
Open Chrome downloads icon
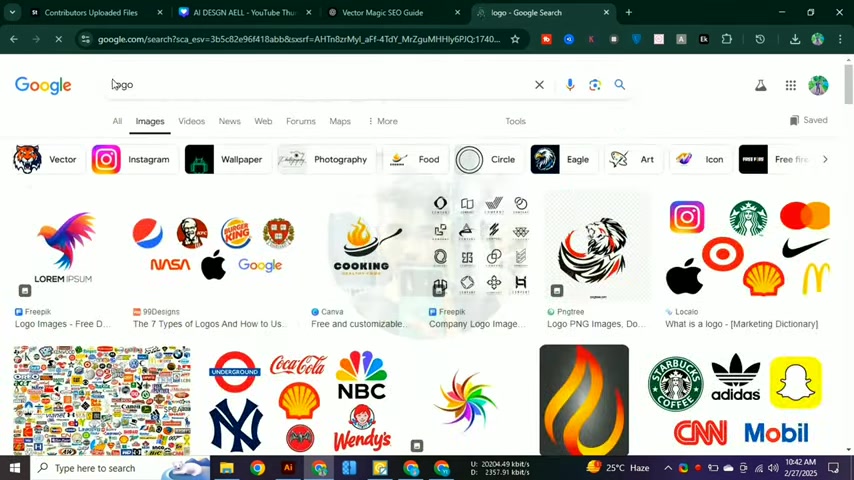pos(795,39)
